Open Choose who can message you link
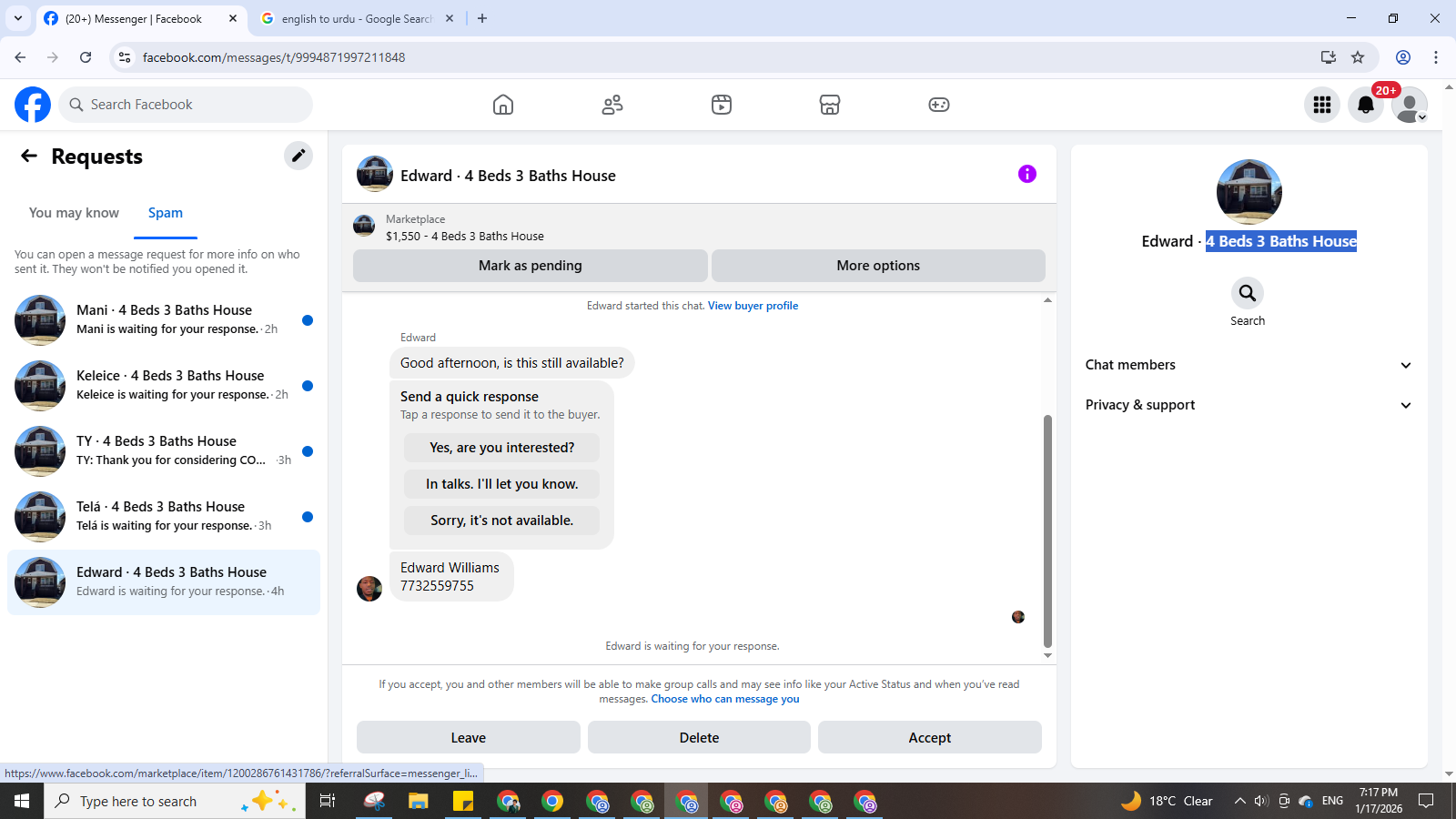Image resolution: width=1456 pixels, height=819 pixels. click(x=725, y=699)
